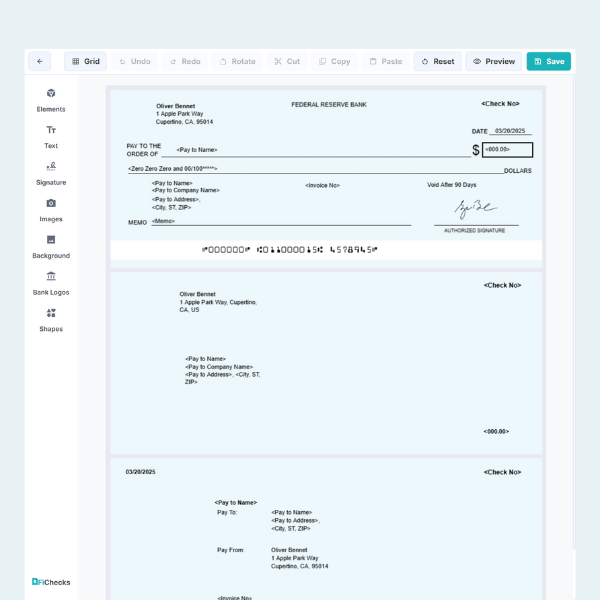Screen dimensions: 600x600
Task: Click the Paste toolbar button
Action: (x=386, y=61)
